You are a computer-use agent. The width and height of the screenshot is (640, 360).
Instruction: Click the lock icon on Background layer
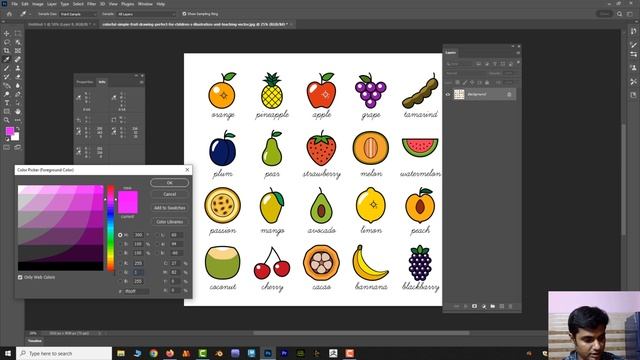(509, 94)
